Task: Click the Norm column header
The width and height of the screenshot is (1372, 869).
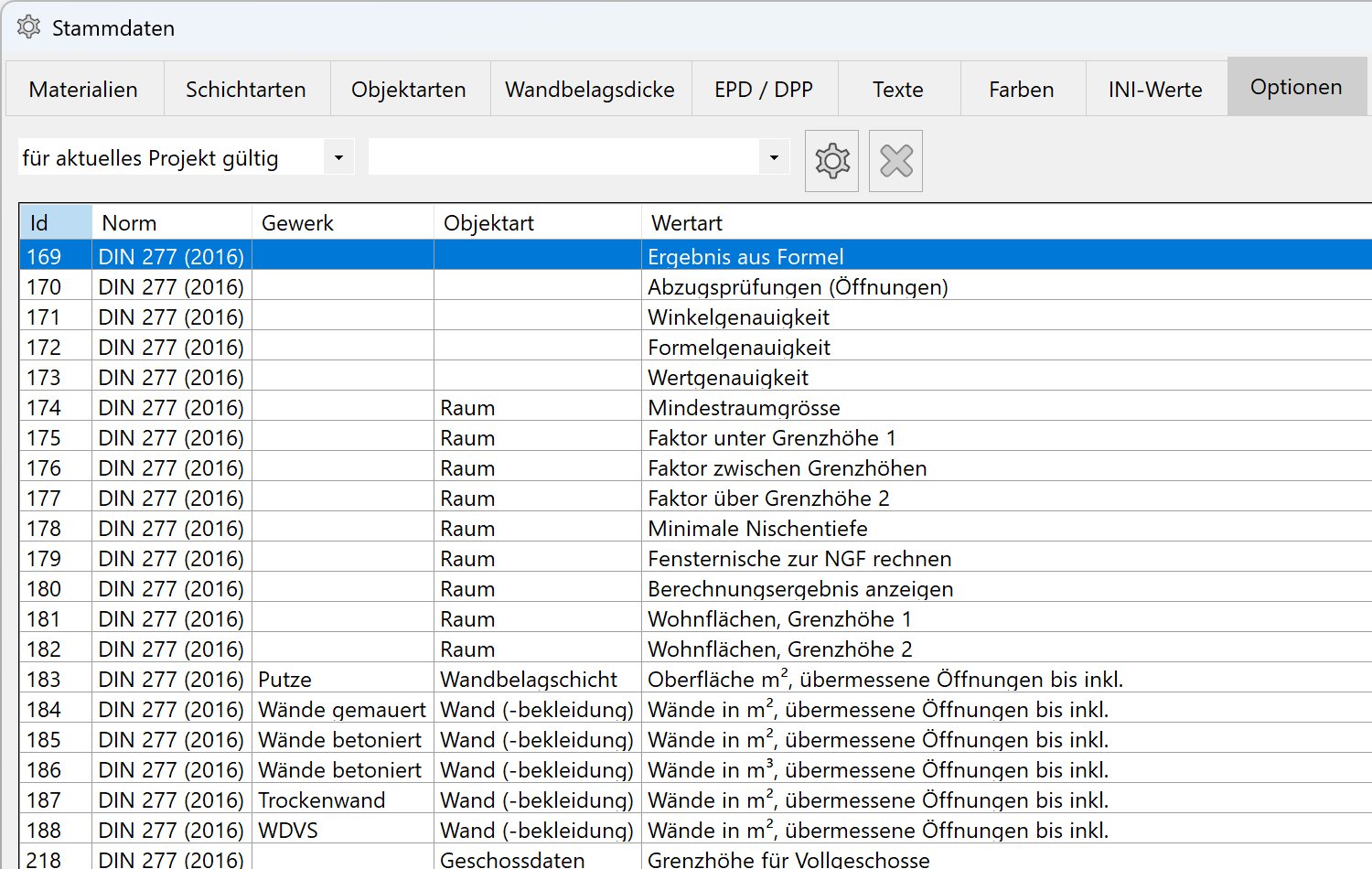Action: (172, 222)
